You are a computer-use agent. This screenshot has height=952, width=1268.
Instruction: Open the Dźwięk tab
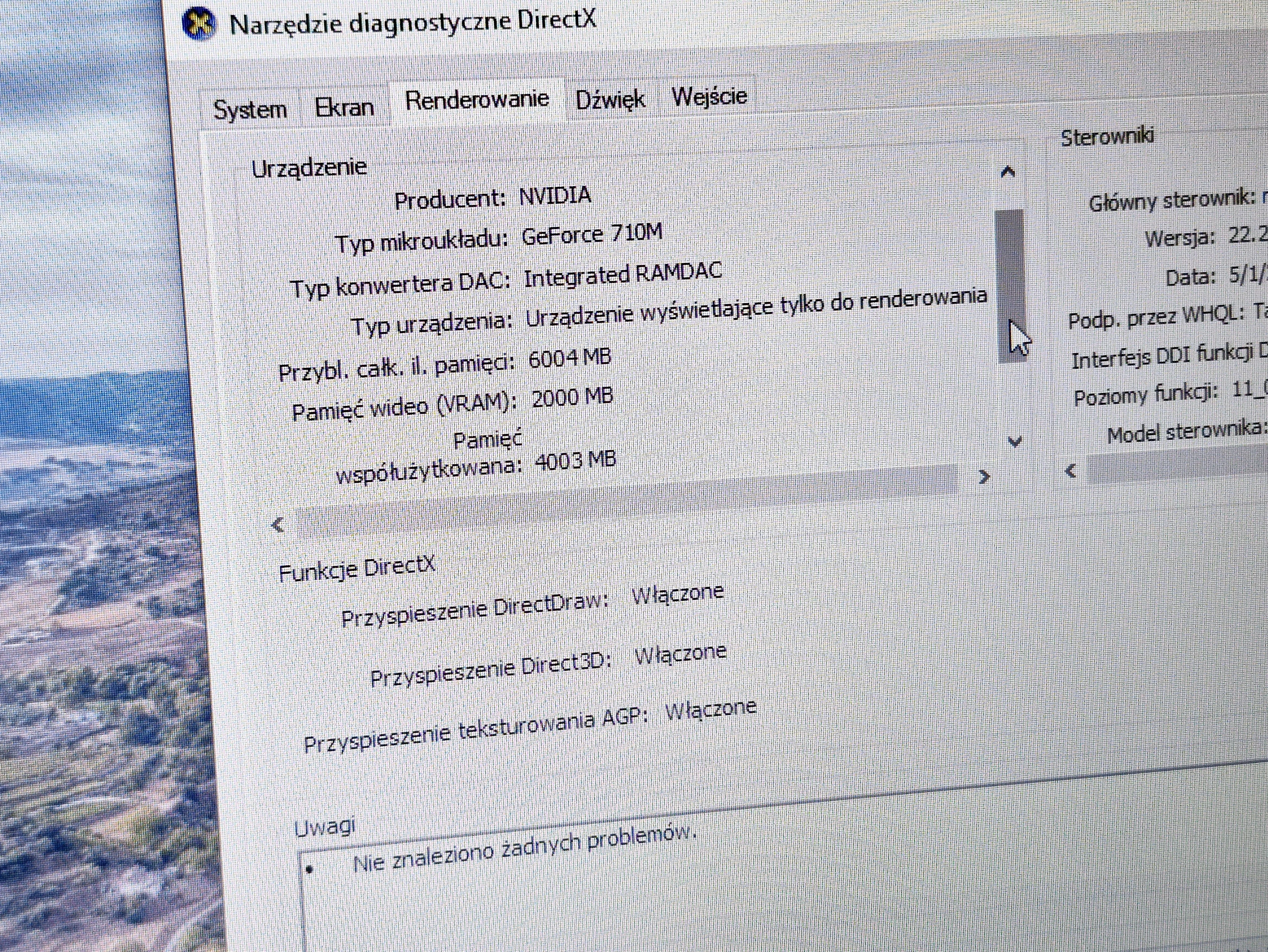coord(610,100)
